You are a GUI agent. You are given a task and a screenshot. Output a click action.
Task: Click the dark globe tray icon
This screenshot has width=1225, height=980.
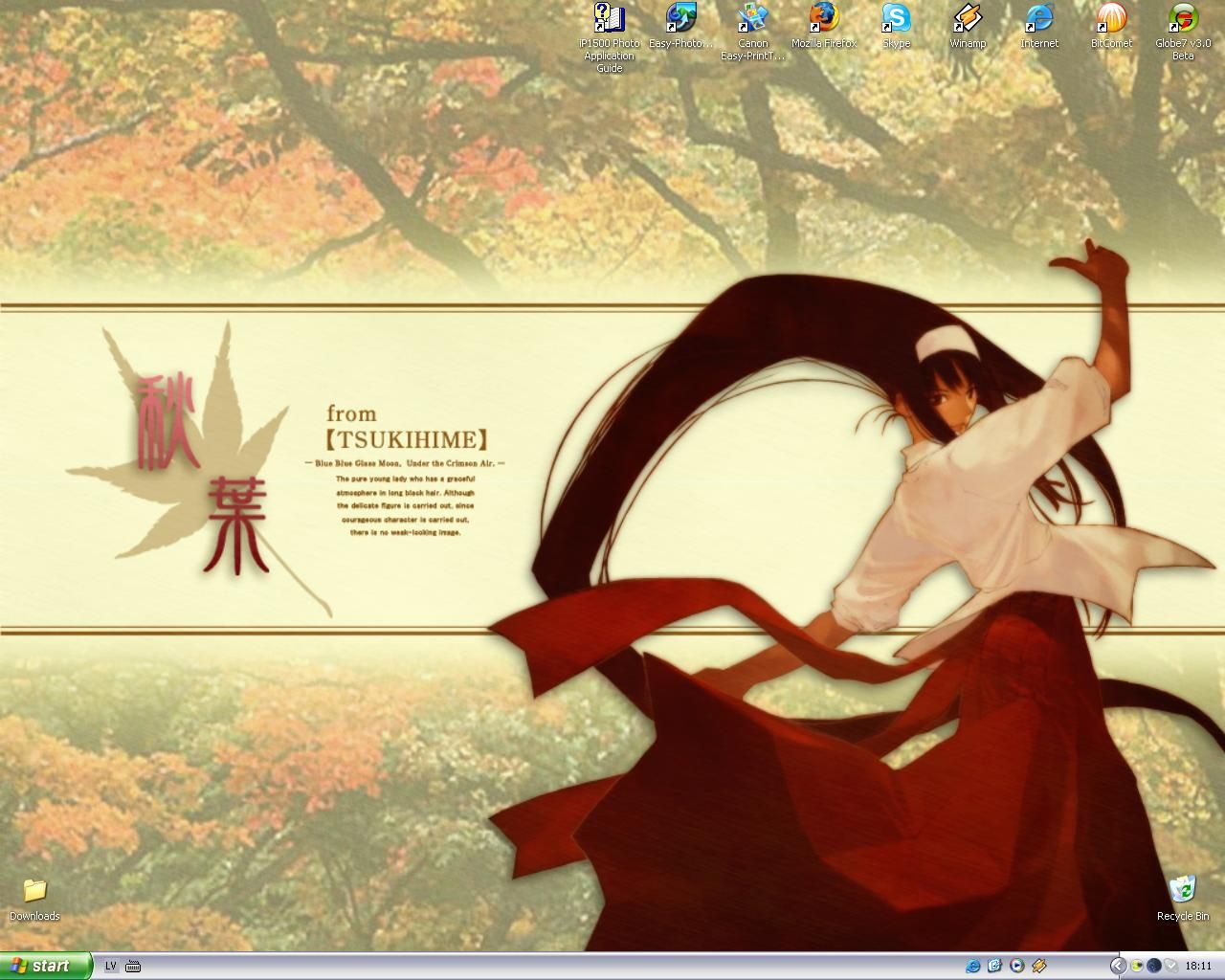click(1154, 966)
